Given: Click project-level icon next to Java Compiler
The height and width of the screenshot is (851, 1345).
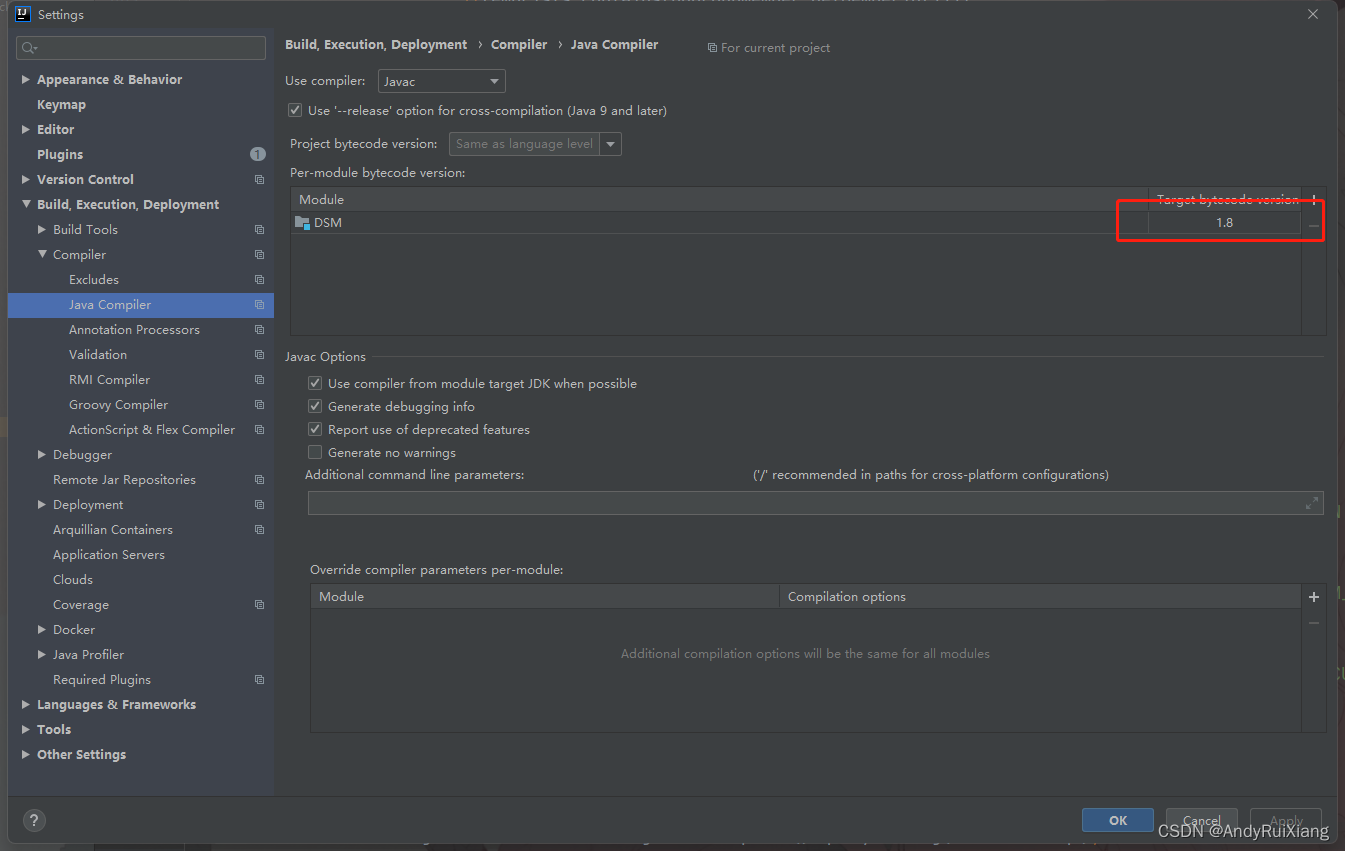Looking at the screenshot, I should (259, 305).
